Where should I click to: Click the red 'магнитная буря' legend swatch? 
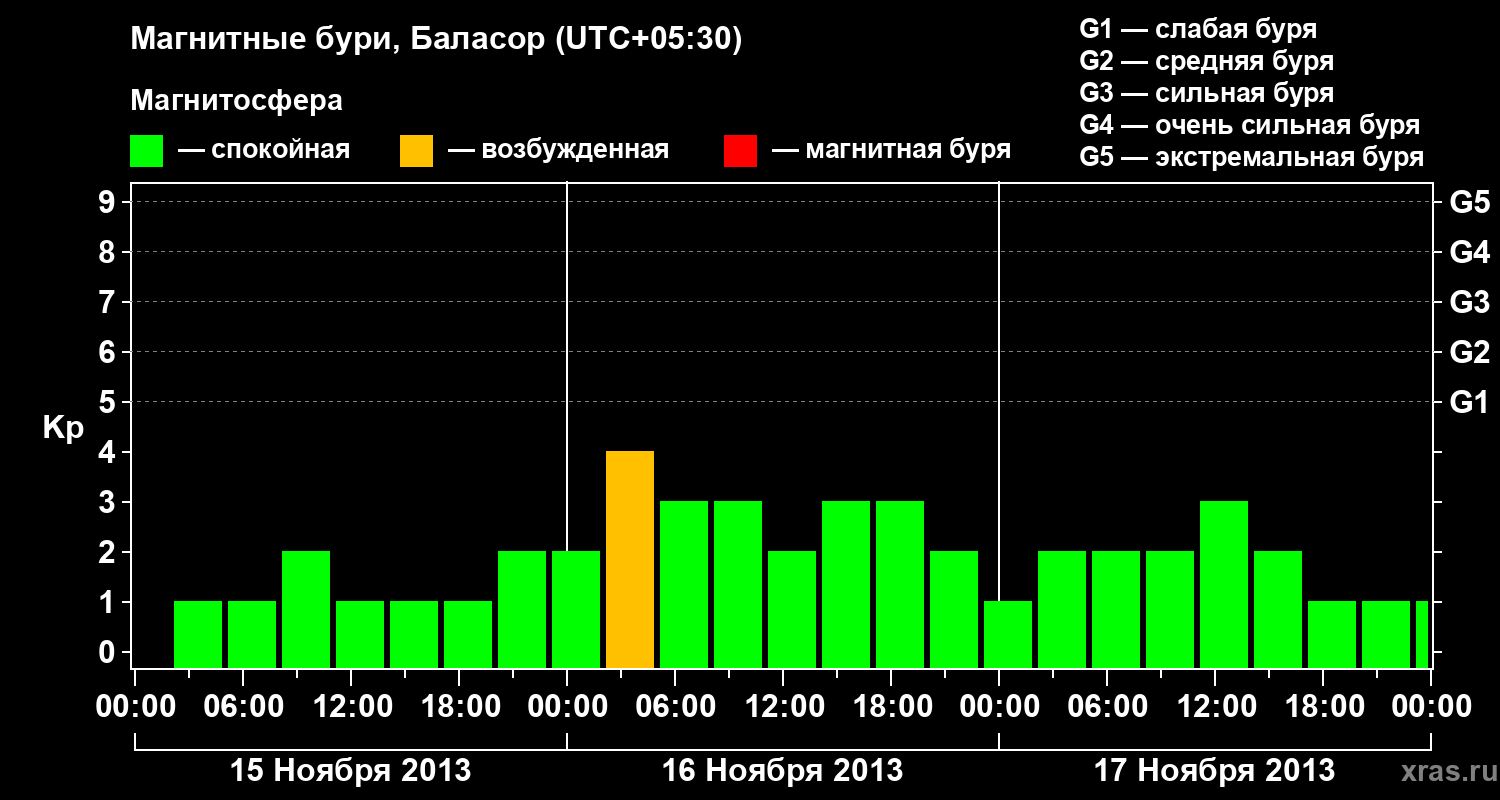tap(740, 151)
